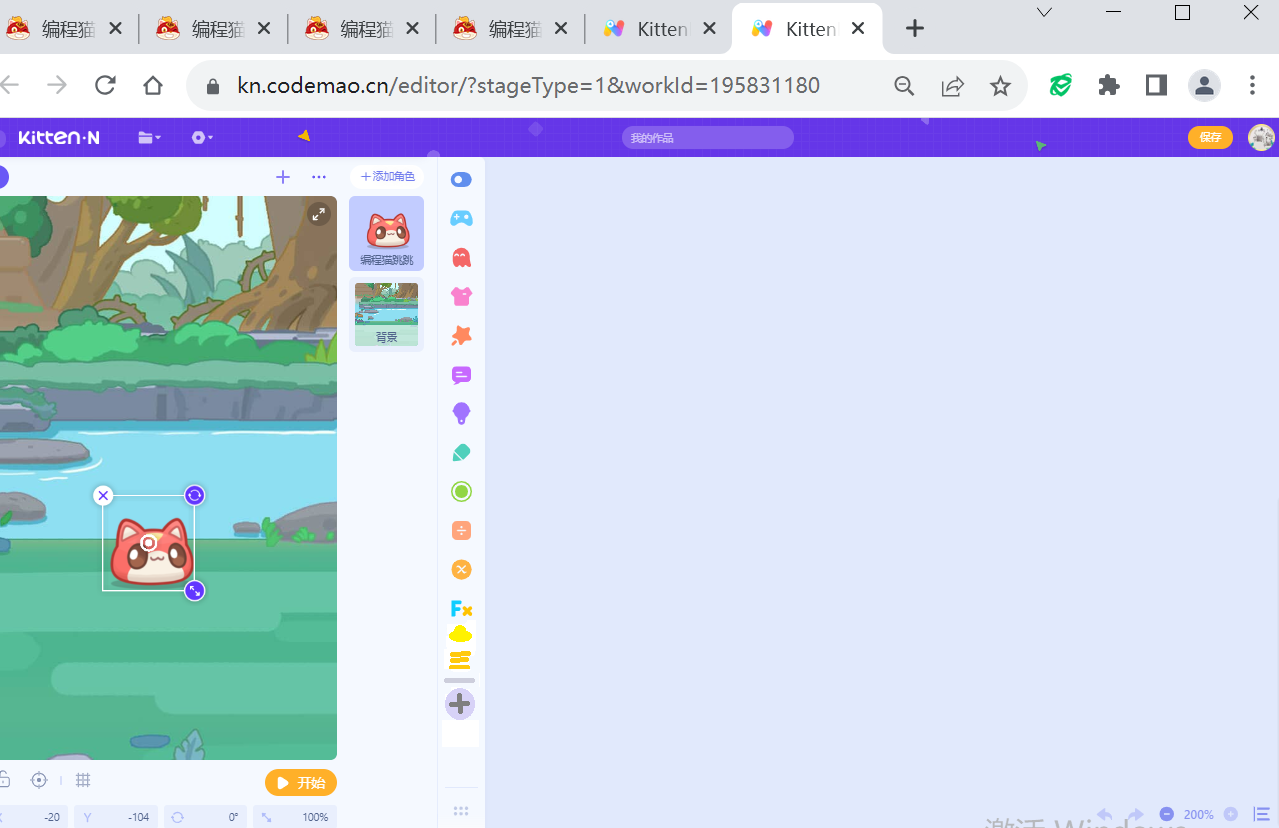Open the browser extensions puzzle icon
Screen dimensions: 1279x828
point(1109,85)
